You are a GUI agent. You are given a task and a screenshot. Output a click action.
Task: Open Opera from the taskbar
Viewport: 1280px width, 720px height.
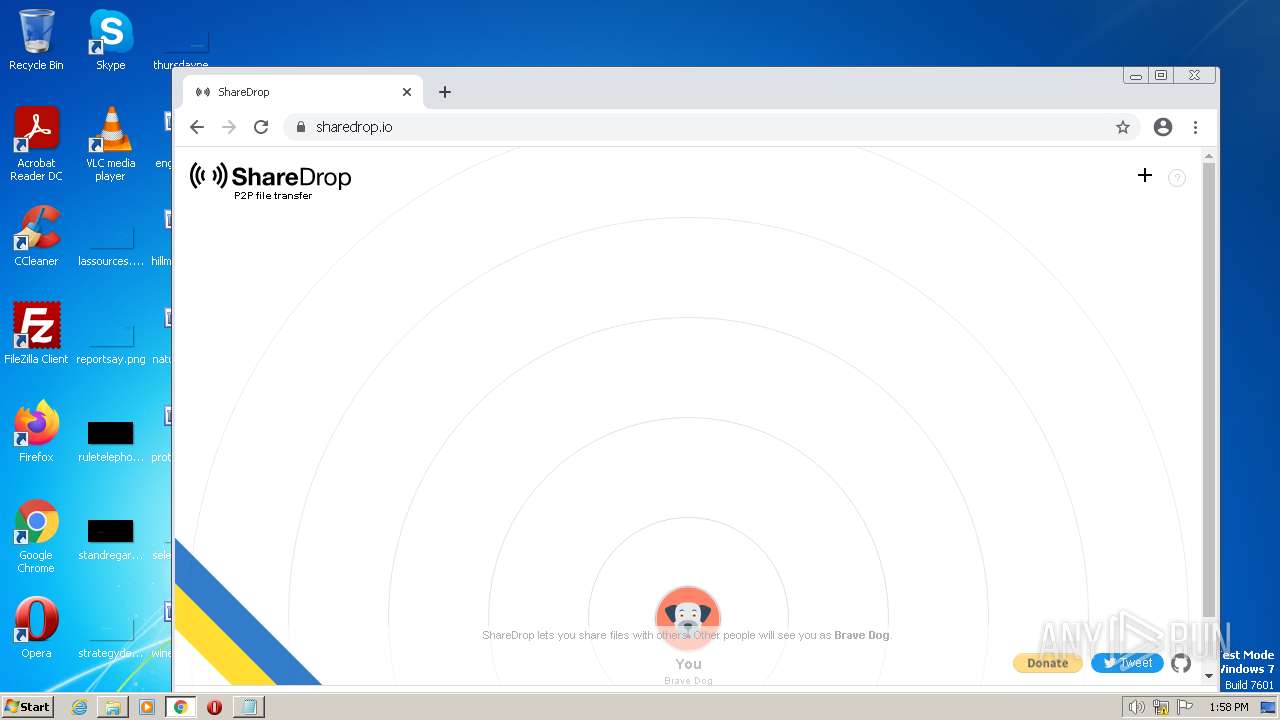214,707
